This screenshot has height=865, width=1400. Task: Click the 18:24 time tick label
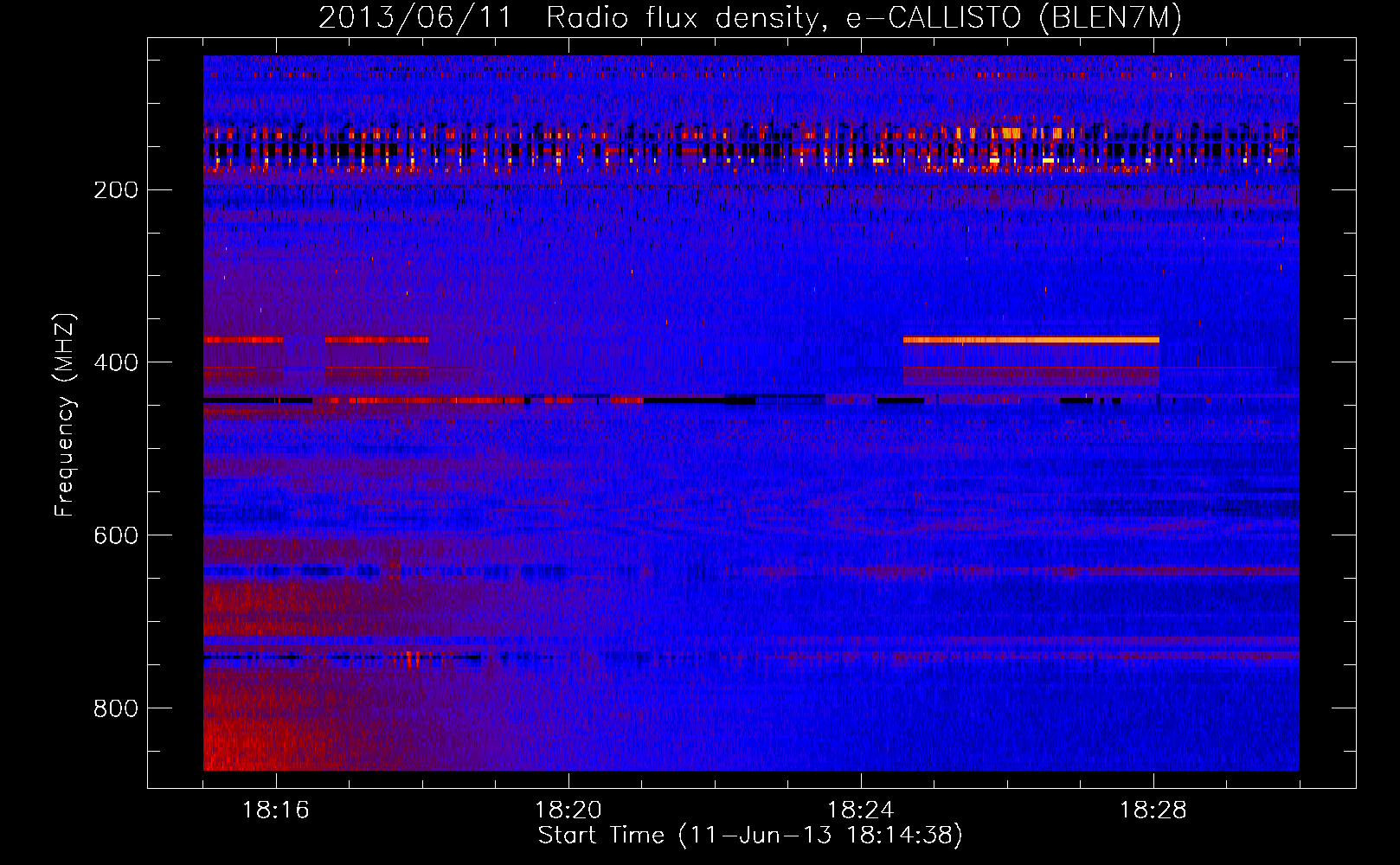[861, 811]
